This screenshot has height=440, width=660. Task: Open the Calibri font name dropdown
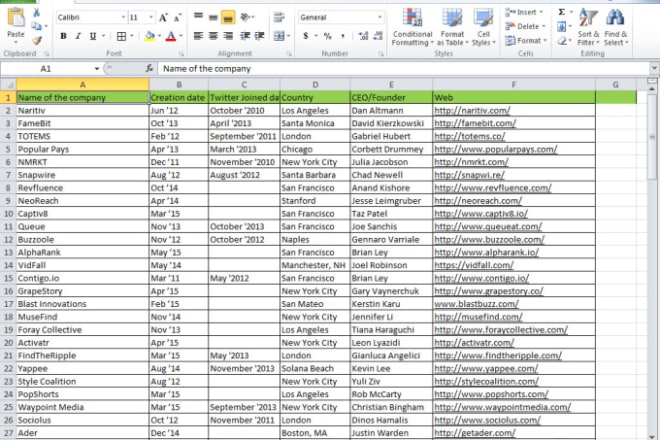click(123, 18)
